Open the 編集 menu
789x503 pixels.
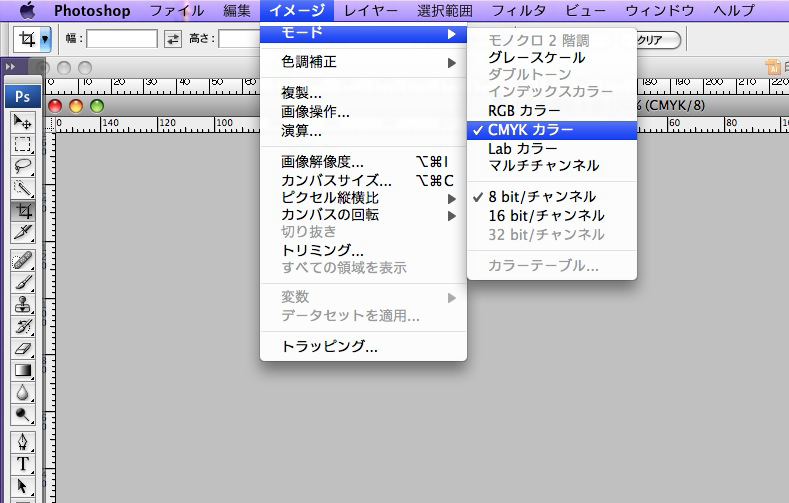[237, 11]
